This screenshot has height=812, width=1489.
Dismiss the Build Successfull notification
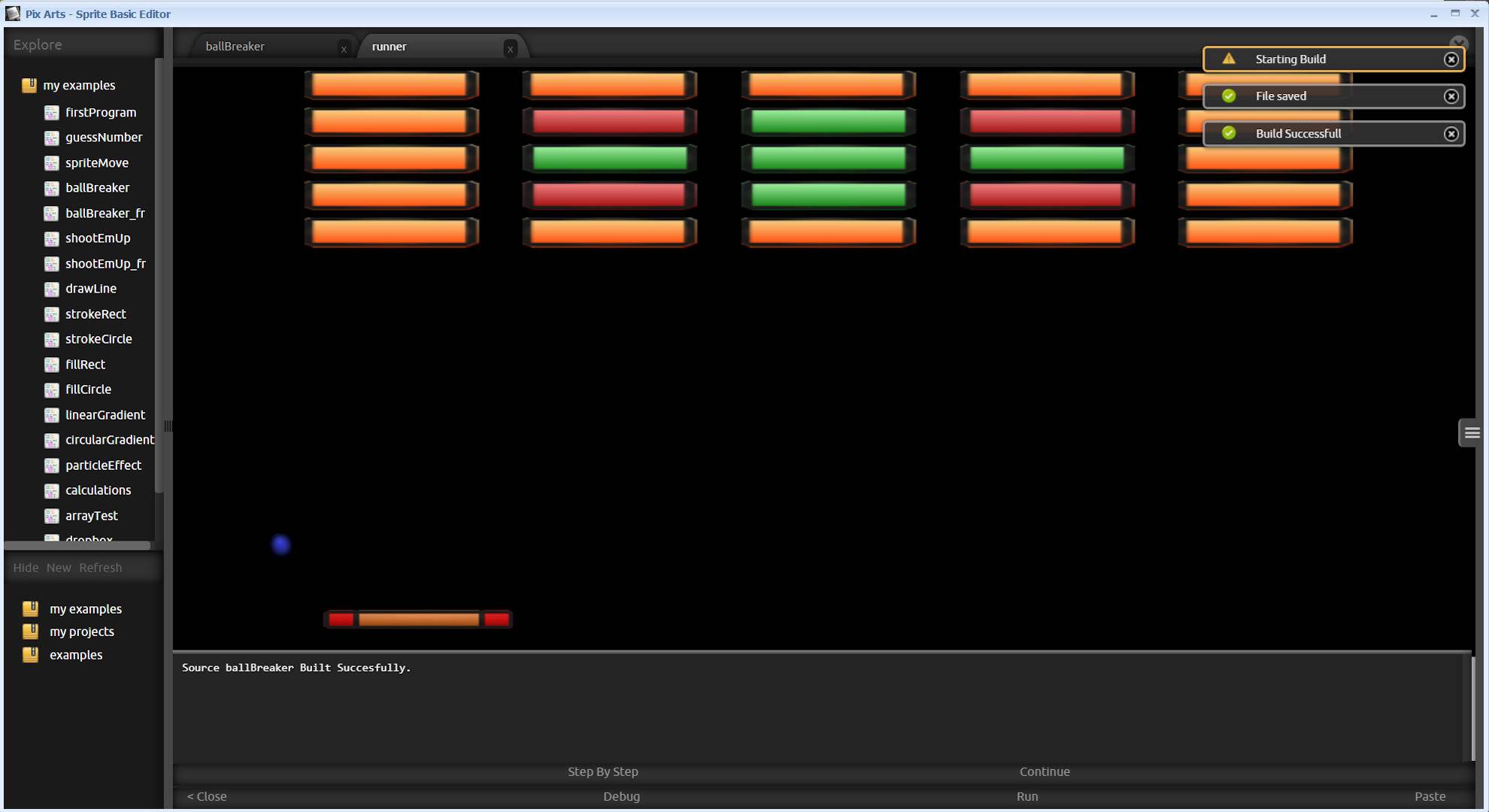tap(1451, 133)
